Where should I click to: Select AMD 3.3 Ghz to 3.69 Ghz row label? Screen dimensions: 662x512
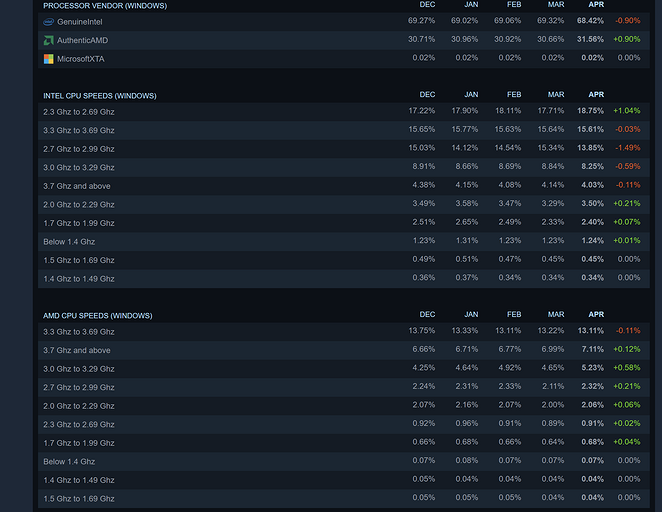point(78,332)
